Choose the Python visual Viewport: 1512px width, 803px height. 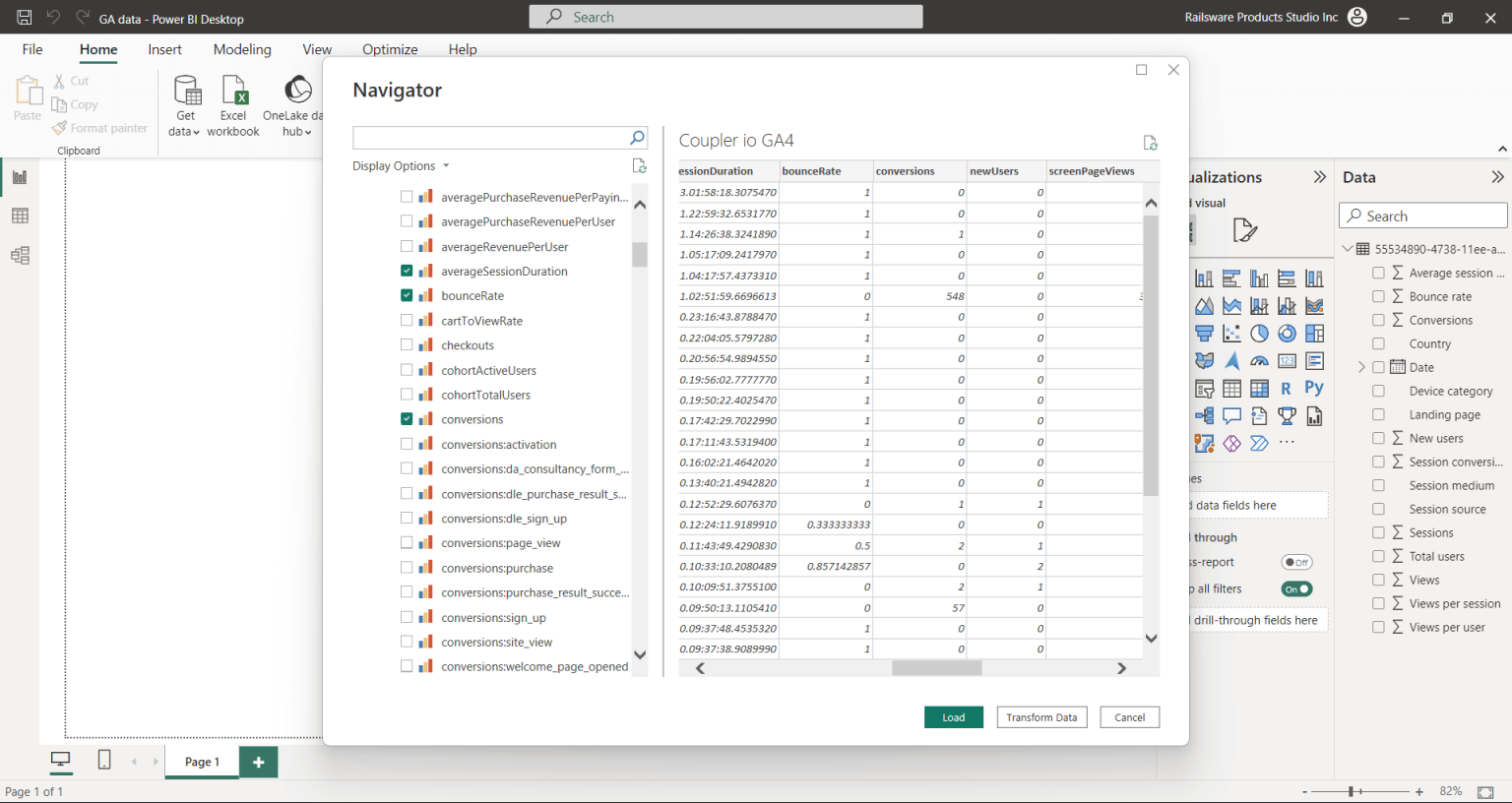coord(1314,388)
